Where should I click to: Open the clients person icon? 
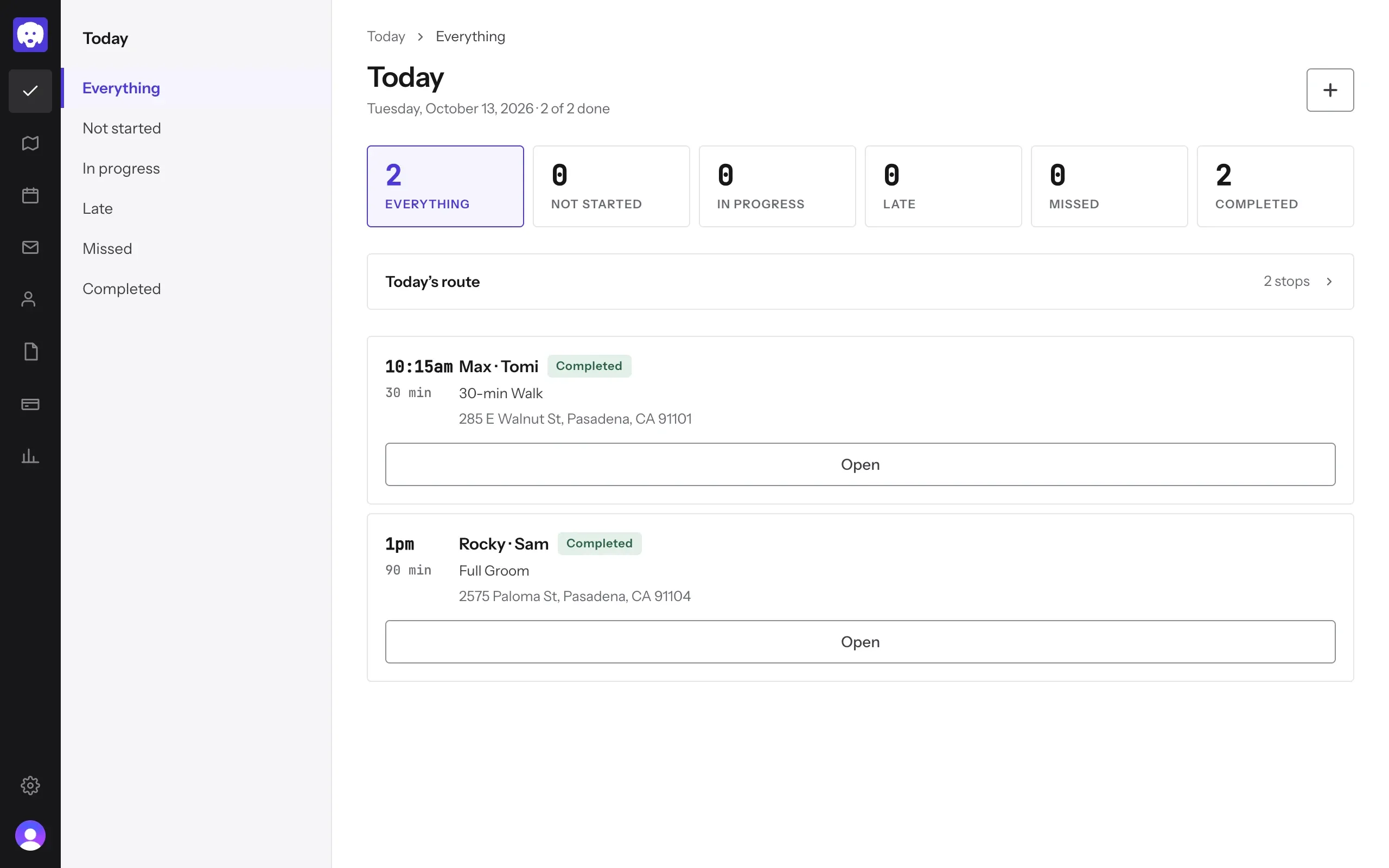point(30,299)
